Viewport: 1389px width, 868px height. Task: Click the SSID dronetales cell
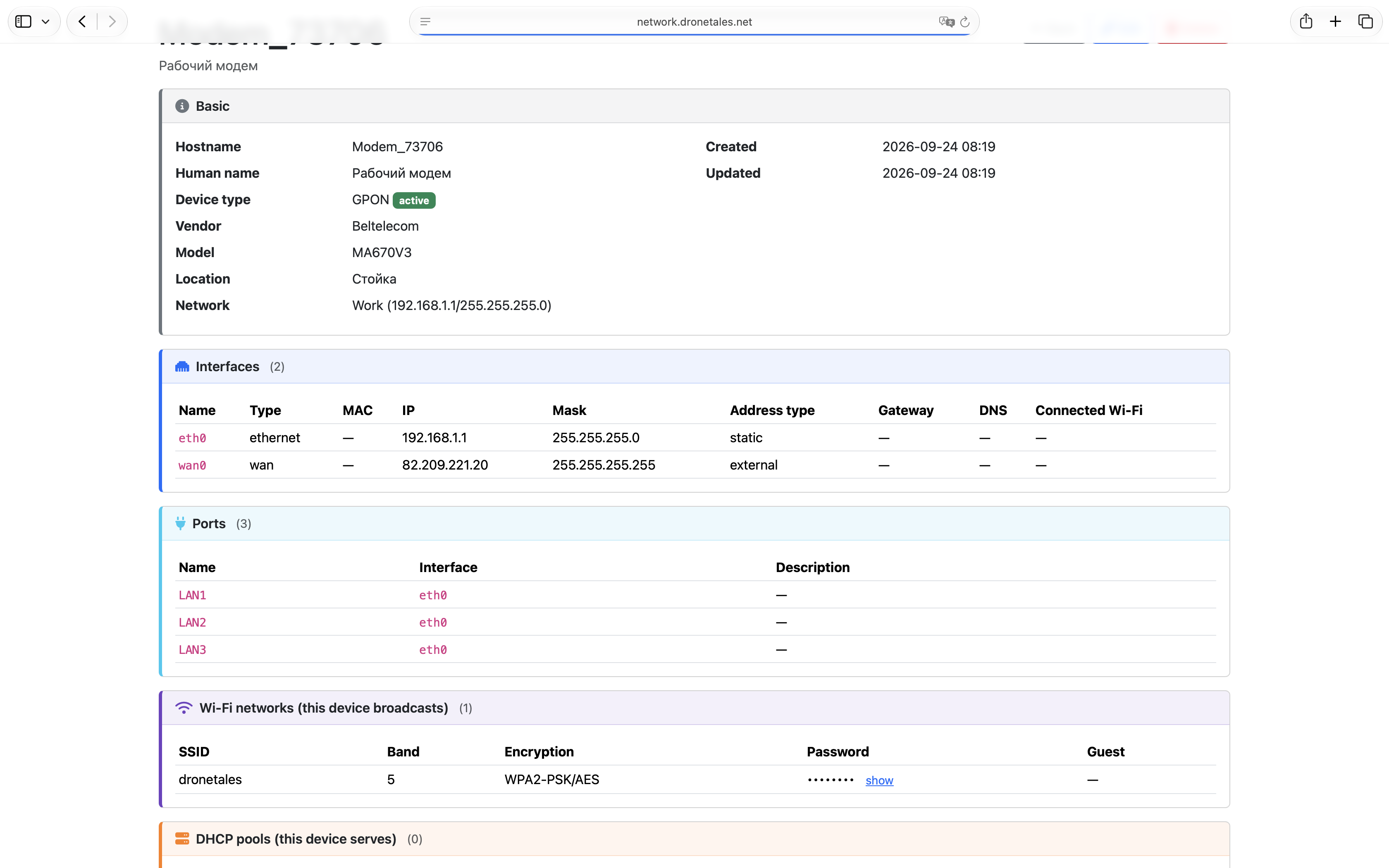210,780
